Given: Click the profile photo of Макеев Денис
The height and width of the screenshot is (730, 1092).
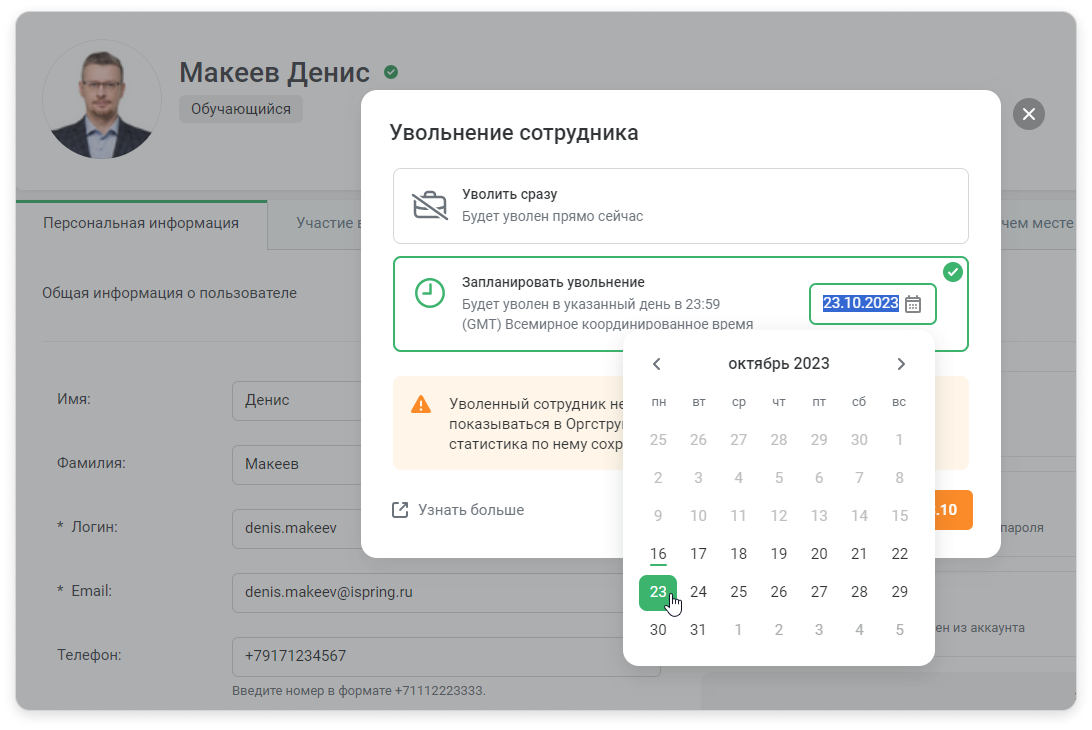Looking at the screenshot, I should [x=102, y=99].
